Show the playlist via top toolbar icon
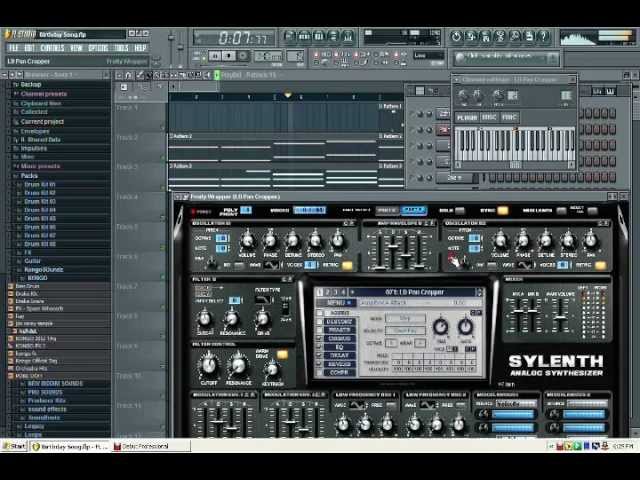640x480 pixels. [x=290, y=36]
